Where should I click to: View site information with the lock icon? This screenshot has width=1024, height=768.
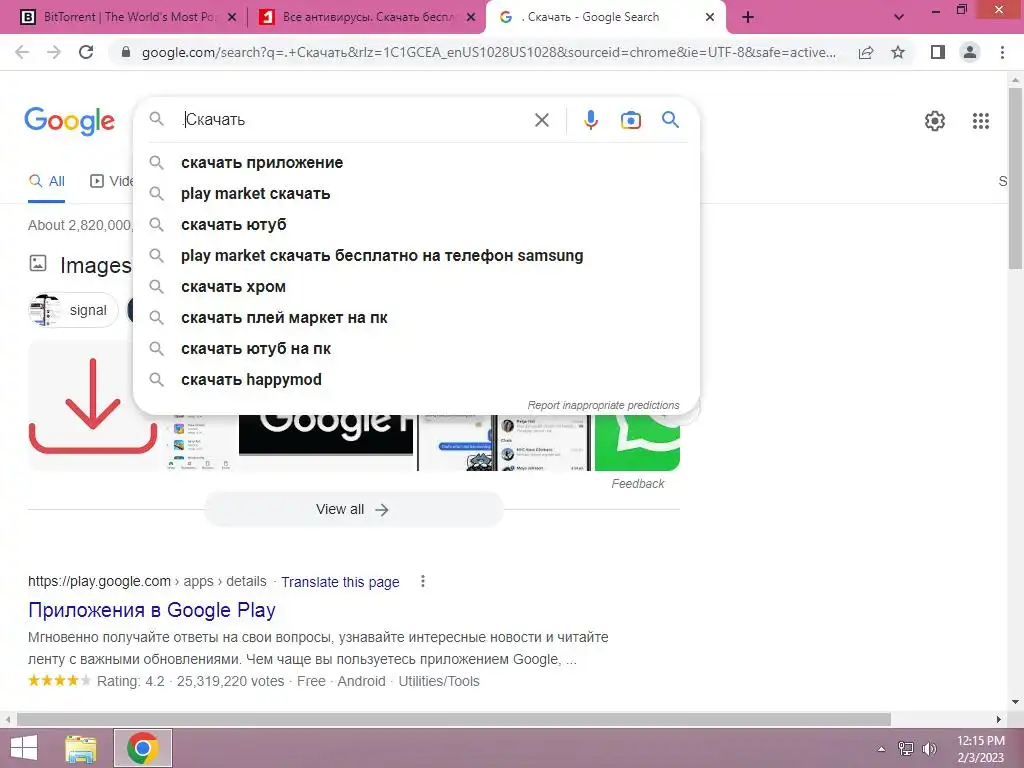click(x=126, y=53)
